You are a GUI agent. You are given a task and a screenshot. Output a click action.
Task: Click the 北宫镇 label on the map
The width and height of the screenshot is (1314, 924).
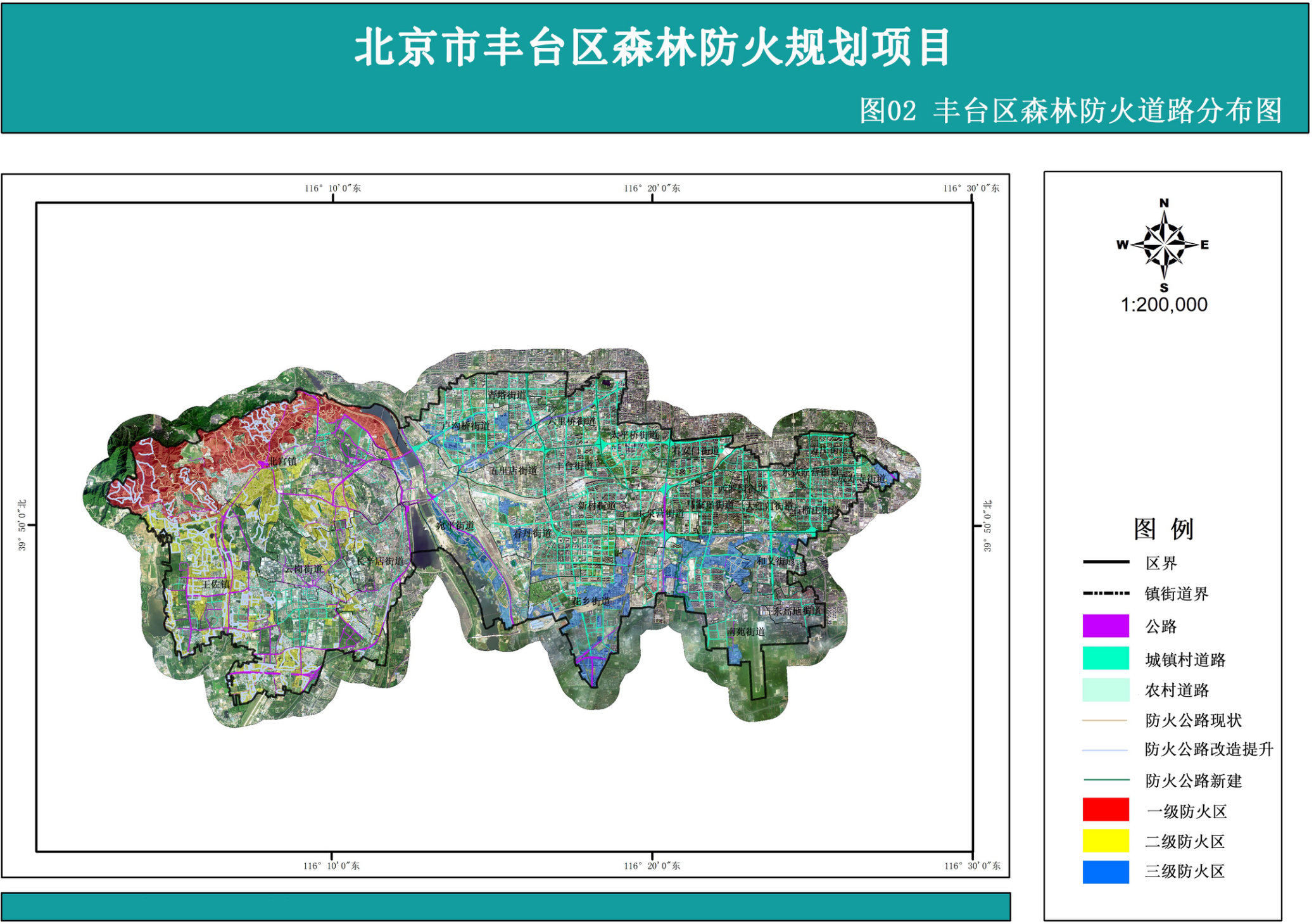tap(283, 462)
